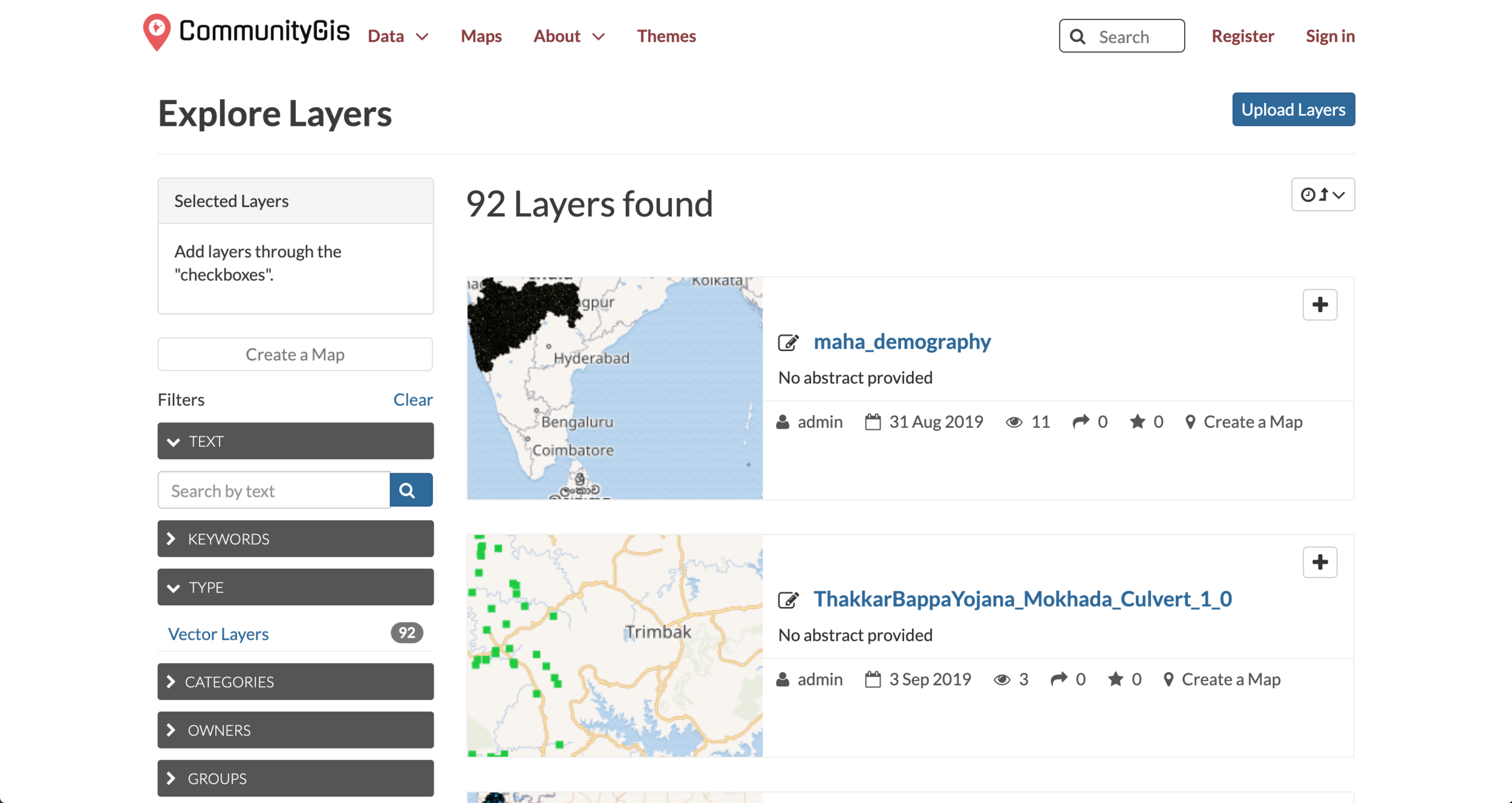
Task: Click the views eye icon on the Culvert layer
Action: pos(1002,680)
